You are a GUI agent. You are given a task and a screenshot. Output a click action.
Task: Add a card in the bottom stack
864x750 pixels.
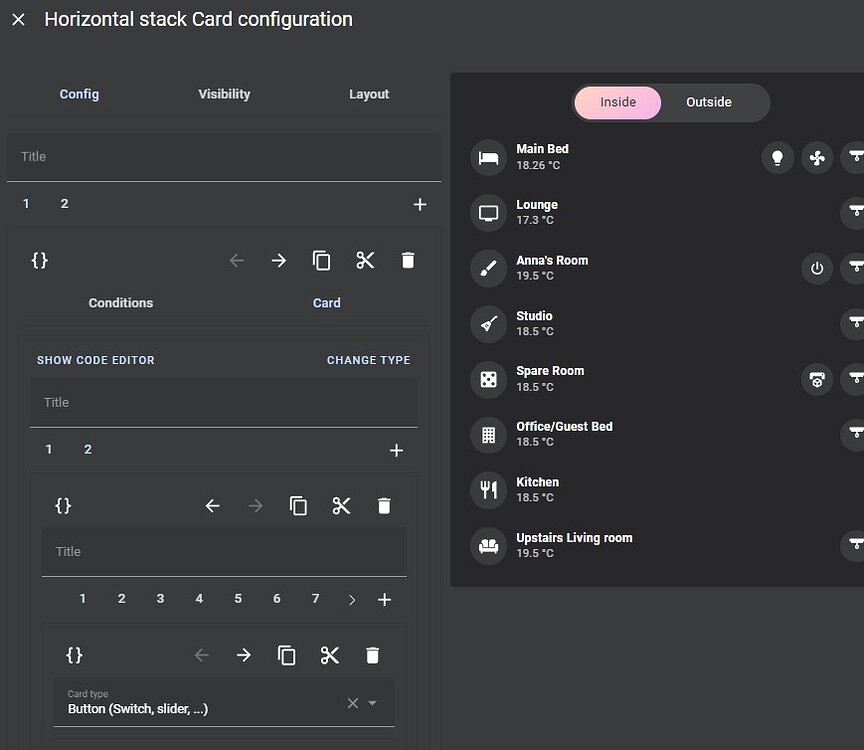click(385, 600)
